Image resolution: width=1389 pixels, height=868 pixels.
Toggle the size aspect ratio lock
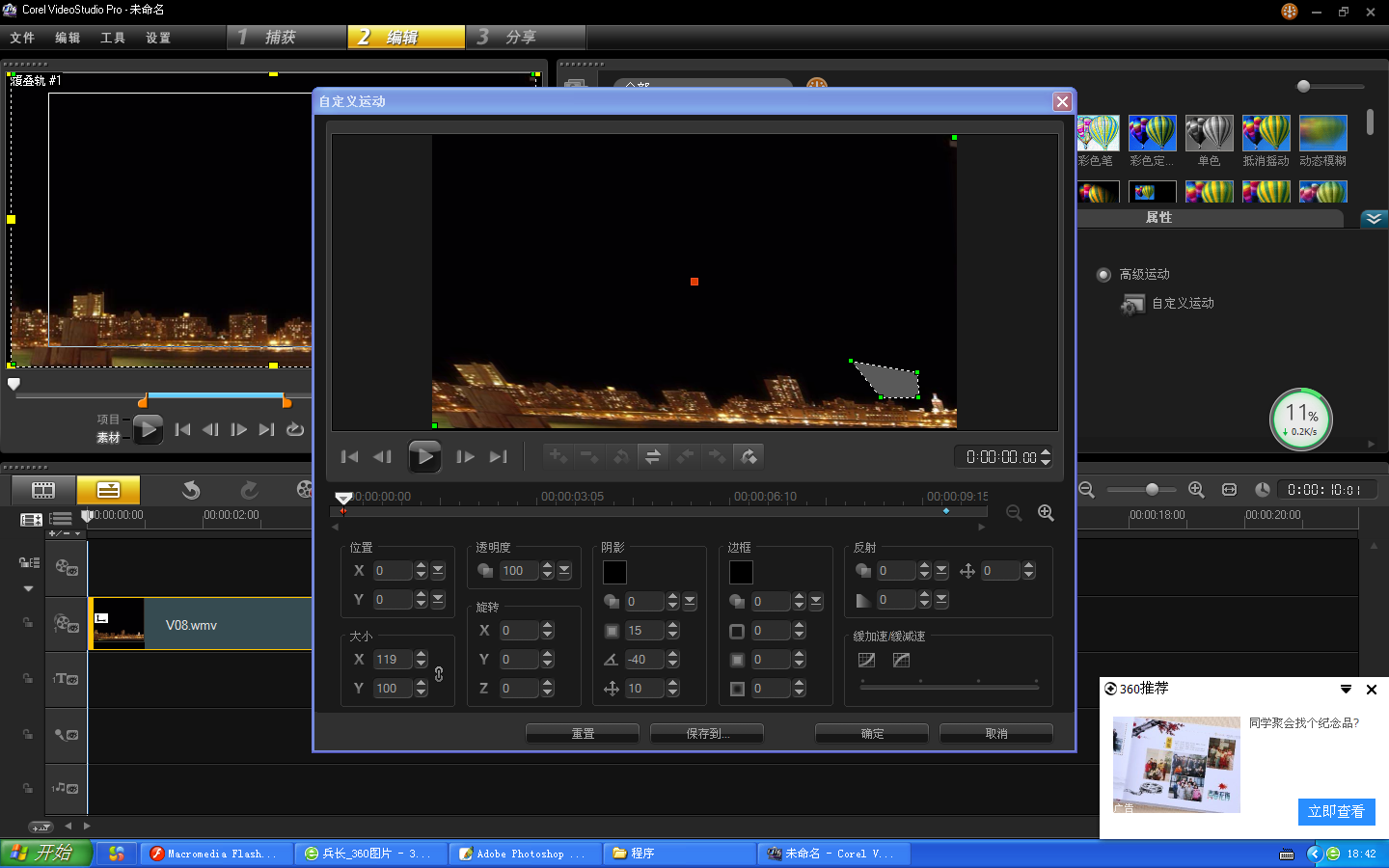(439, 674)
